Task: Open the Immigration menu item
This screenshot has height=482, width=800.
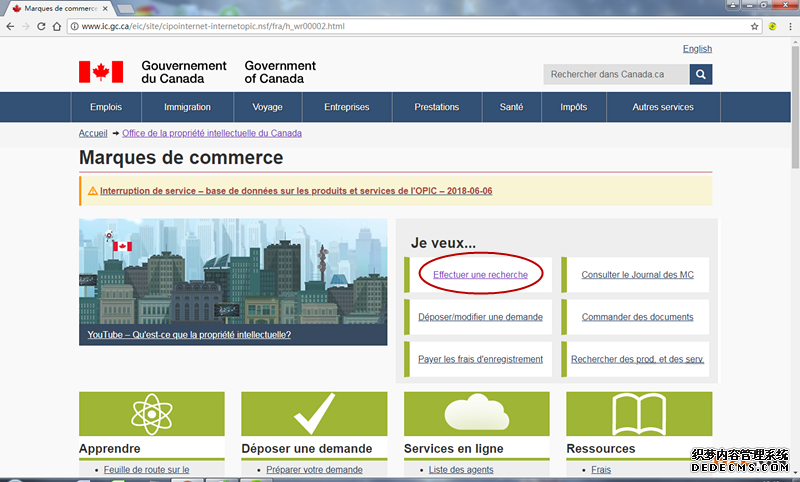Action: [187, 107]
